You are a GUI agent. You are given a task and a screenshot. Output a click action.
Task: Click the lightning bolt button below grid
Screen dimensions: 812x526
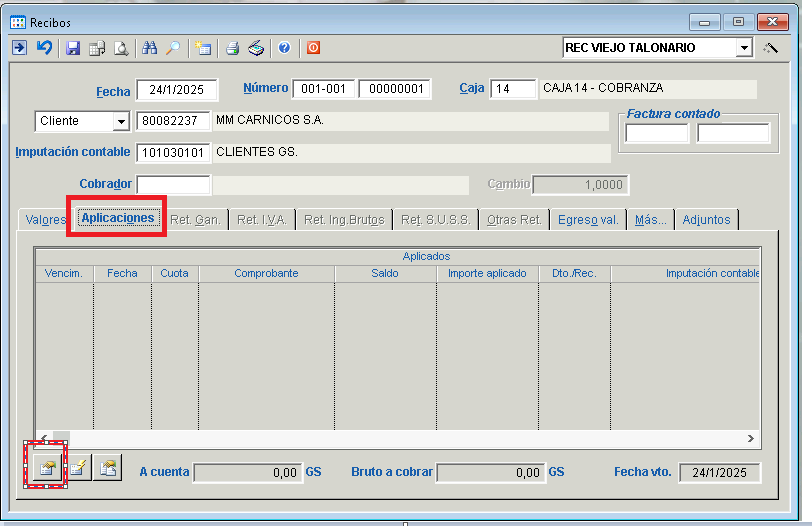pyautogui.click(x=76, y=467)
